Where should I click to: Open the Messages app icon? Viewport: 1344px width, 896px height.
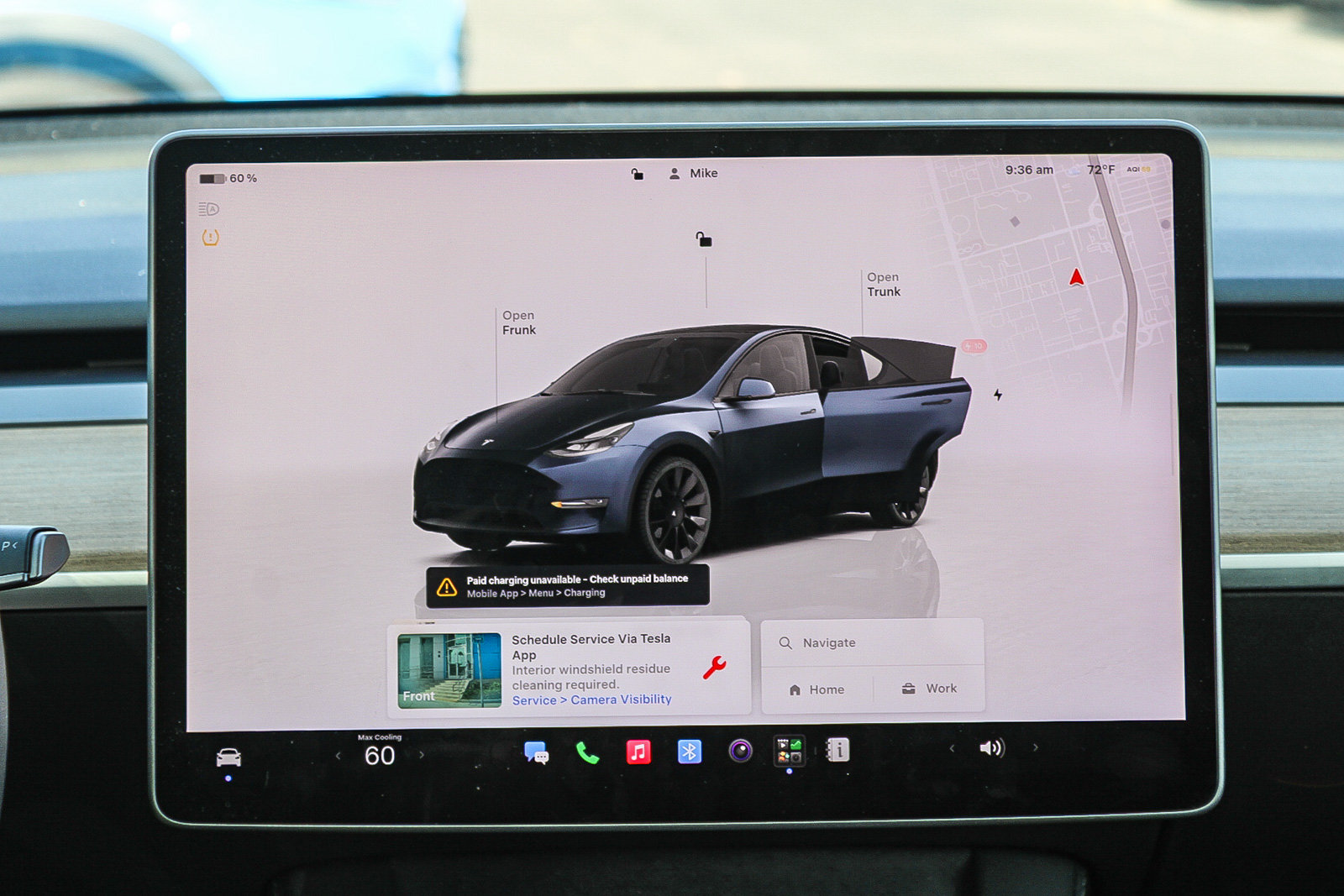tap(536, 752)
